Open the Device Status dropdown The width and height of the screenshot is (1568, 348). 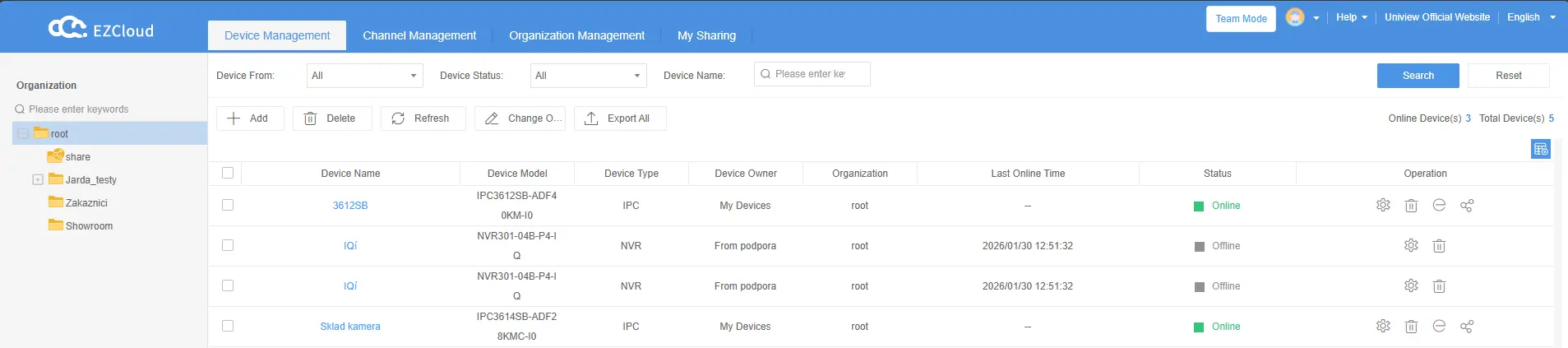pyautogui.click(x=588, y=76)
